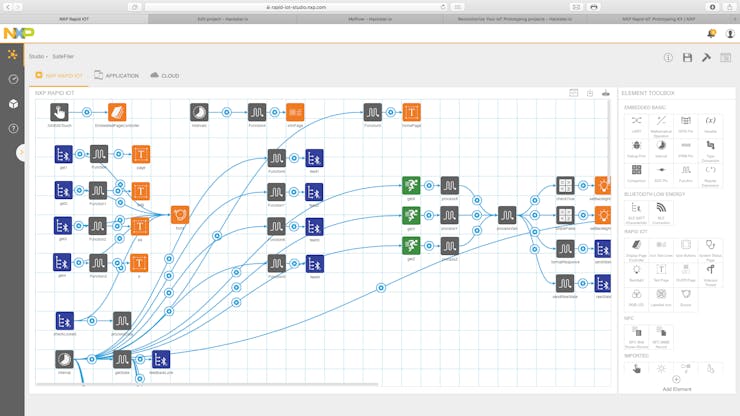Pick the Regular Expression element
The width and height of the screenshot is (740, 416).
710,175
